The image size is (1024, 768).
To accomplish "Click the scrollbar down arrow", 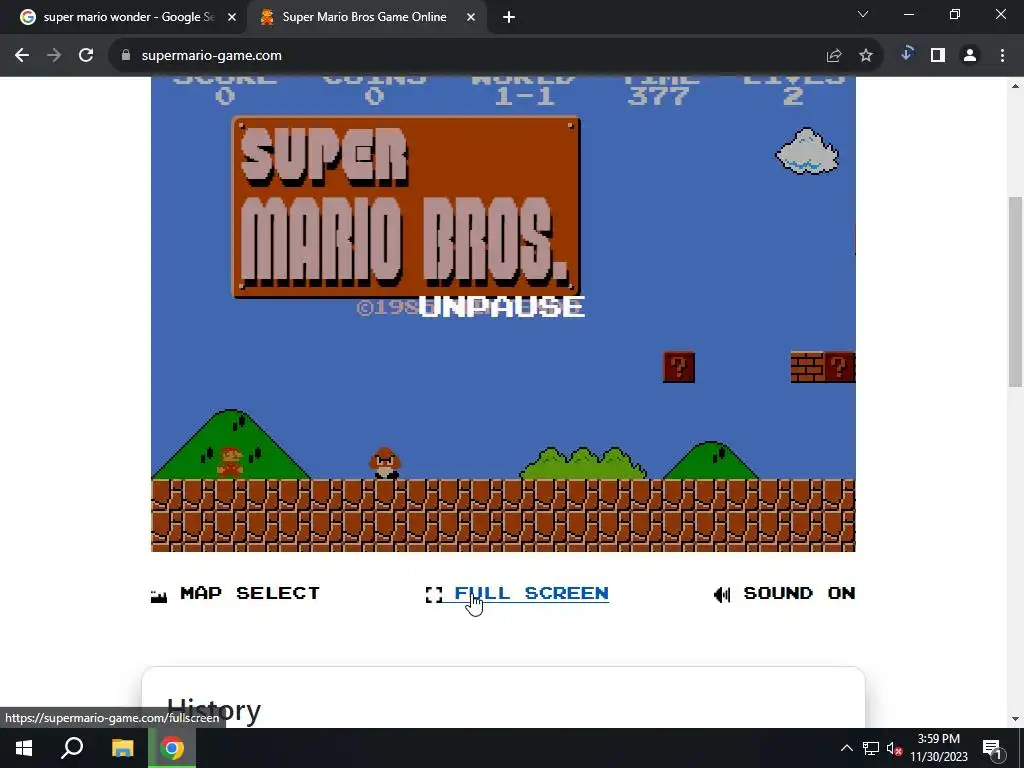I will (x=1016, y=719).
